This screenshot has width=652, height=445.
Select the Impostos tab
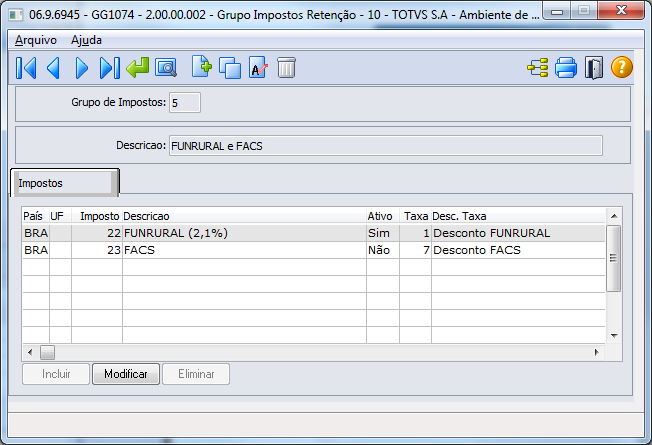click(64, 183)
